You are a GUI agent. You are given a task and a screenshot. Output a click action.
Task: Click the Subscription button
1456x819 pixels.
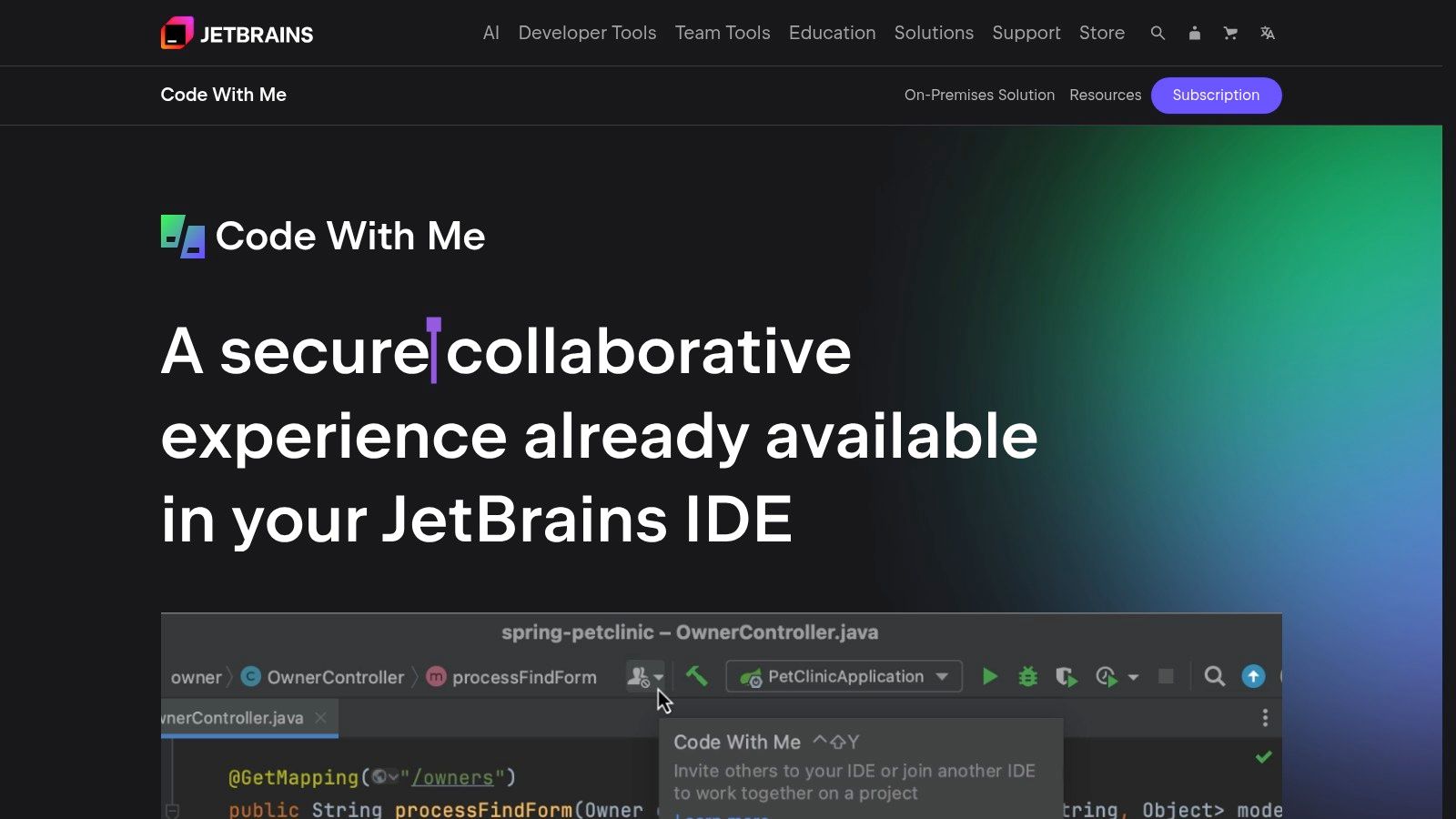[1216, 96]
